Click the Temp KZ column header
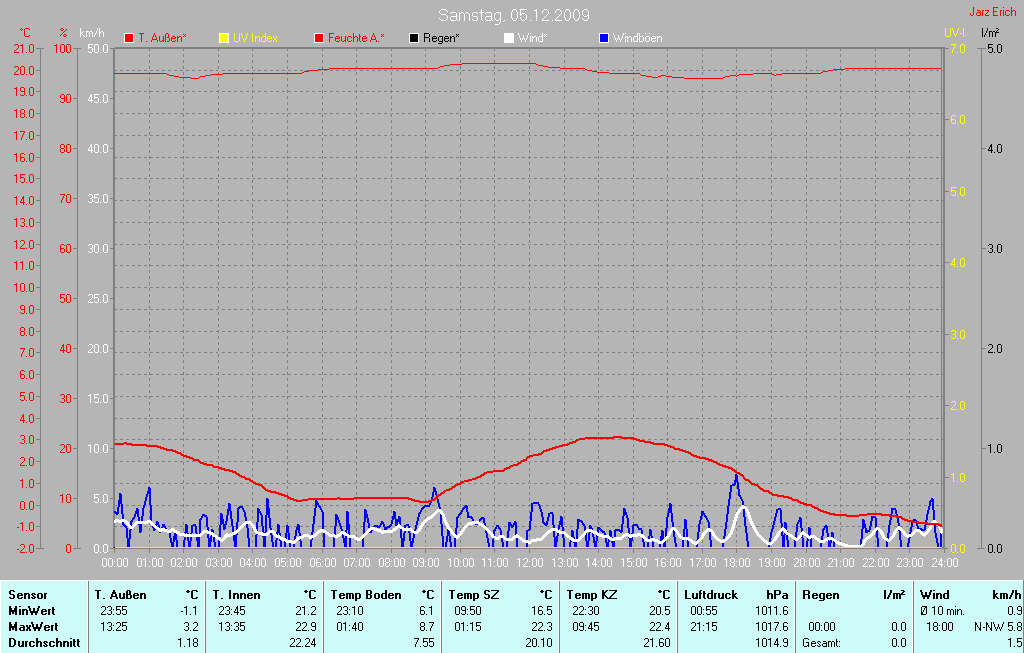This screenshot has height=653, width=1024. pyautogui.click(x=594, y=595)
